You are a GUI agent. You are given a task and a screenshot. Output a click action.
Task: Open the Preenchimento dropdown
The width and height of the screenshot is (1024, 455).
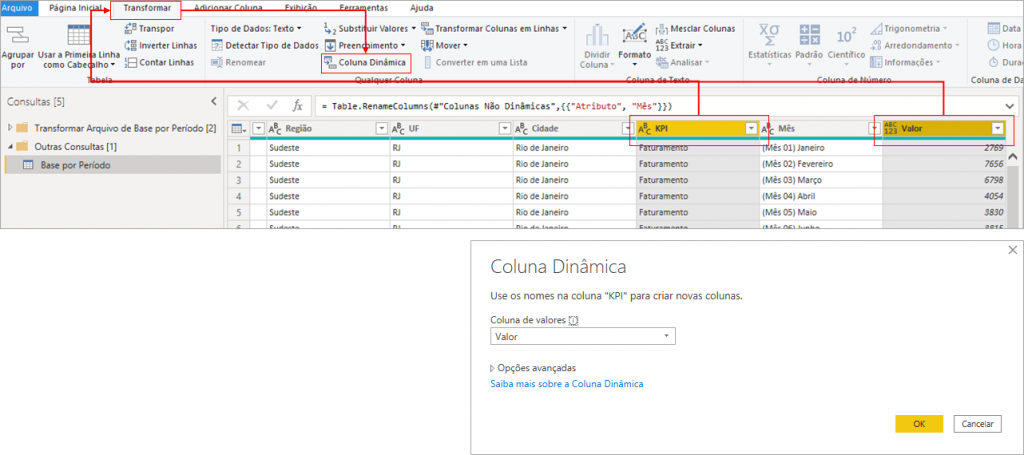point(364,45)
